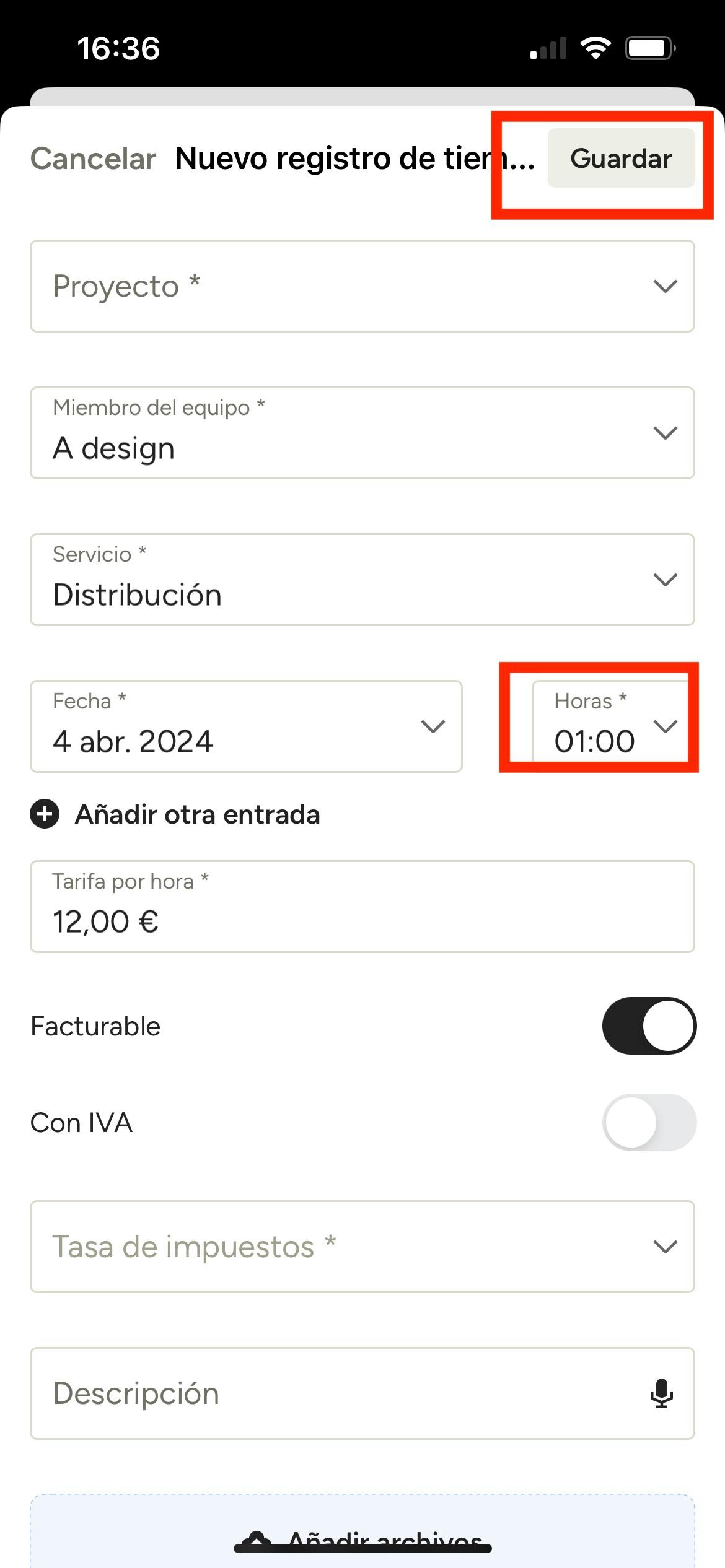Viewport: 725px width, 1568px height.
Task: Open the Servicio dropdown showing Distribución
Action: tap(362, 580)
